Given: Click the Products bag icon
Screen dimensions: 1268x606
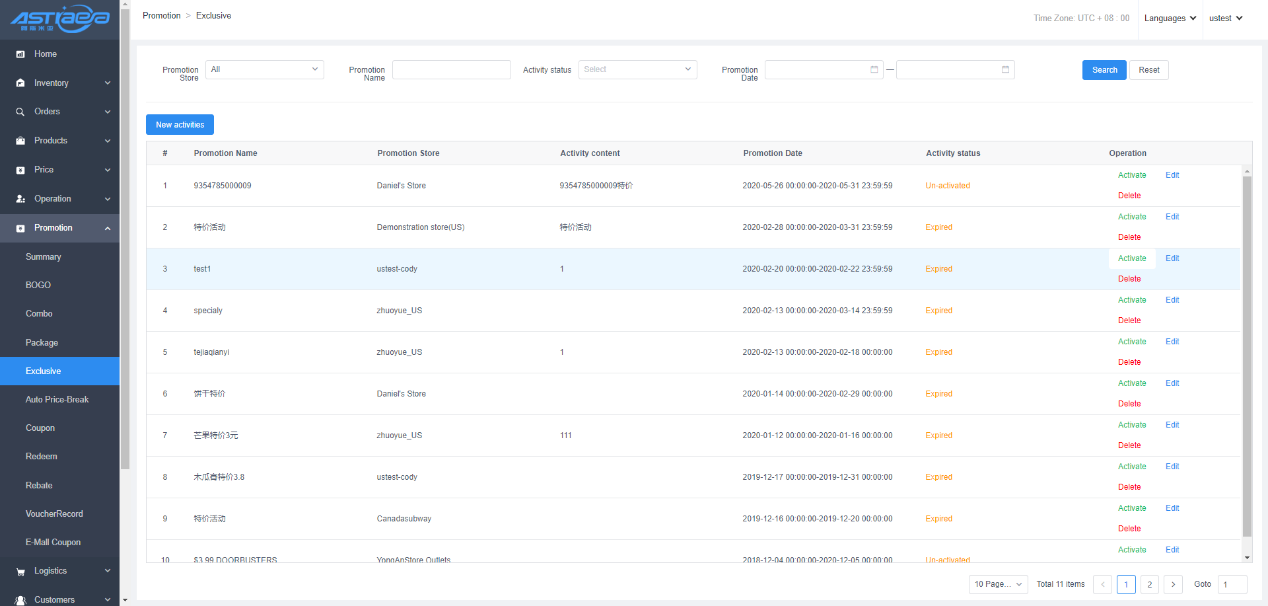Looking at the screenshot, I should coord(20,141).
